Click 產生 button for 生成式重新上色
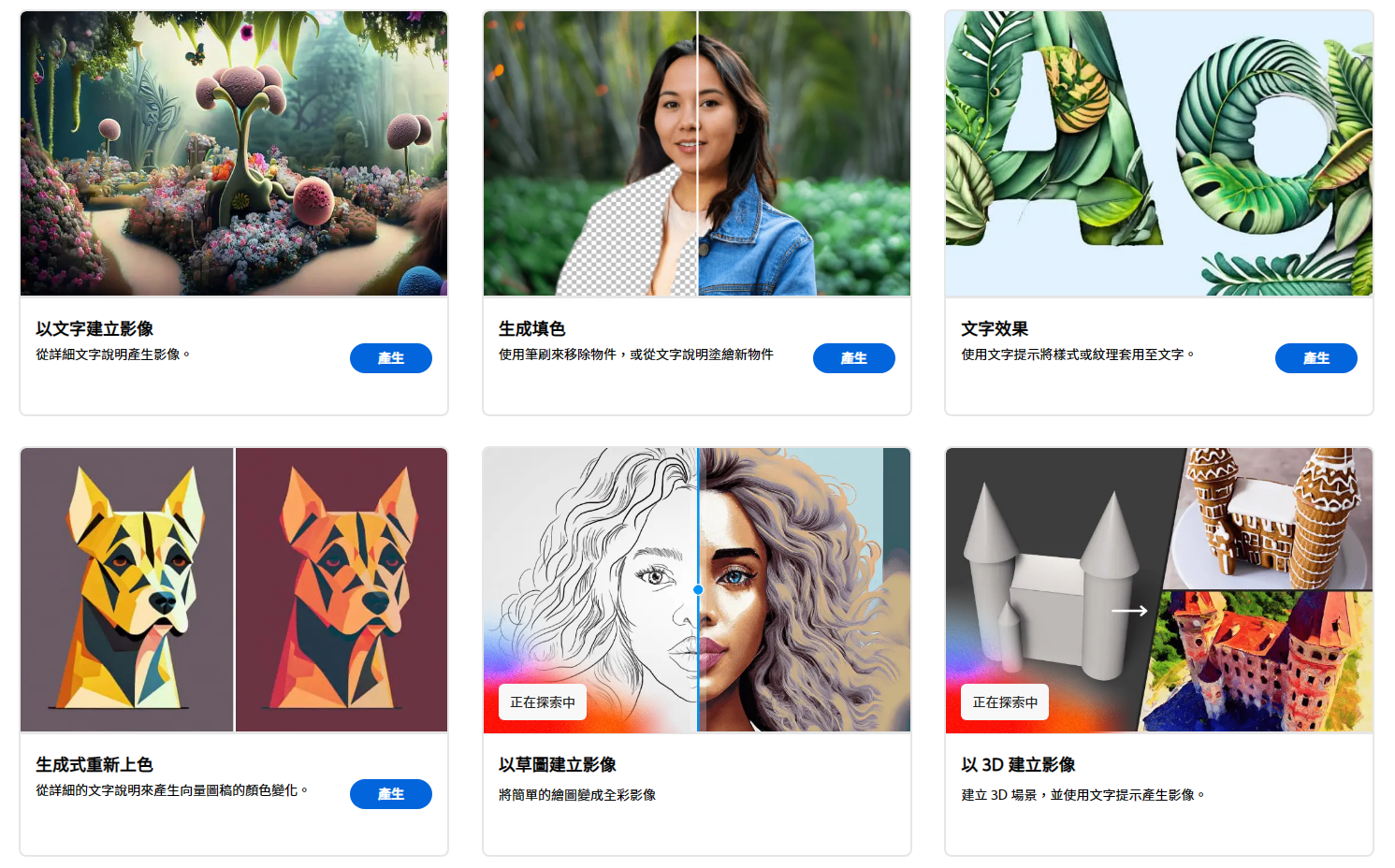Screen dimensions: 1395x868 [391, 794]
